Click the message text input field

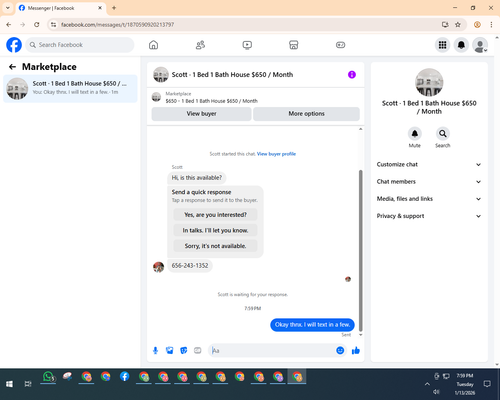coord(273,350)
